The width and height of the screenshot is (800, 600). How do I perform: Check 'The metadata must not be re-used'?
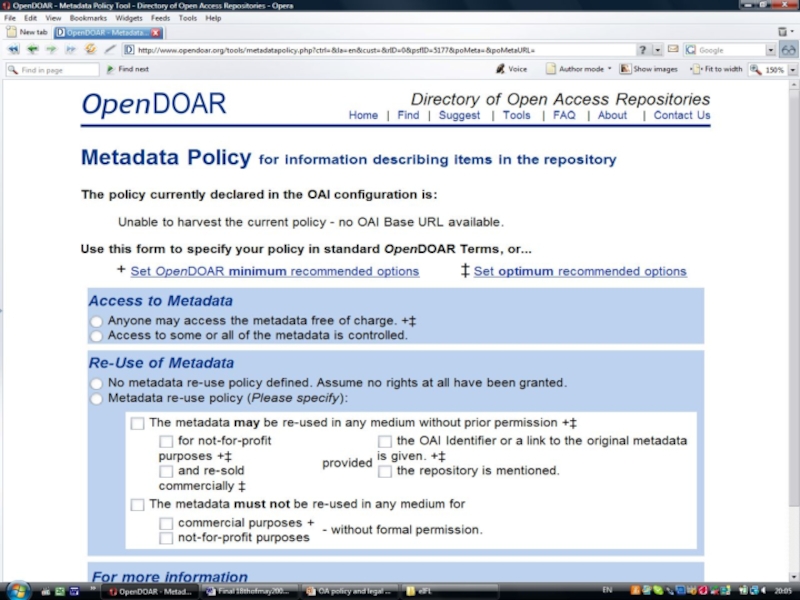click(x=137, y=505)
